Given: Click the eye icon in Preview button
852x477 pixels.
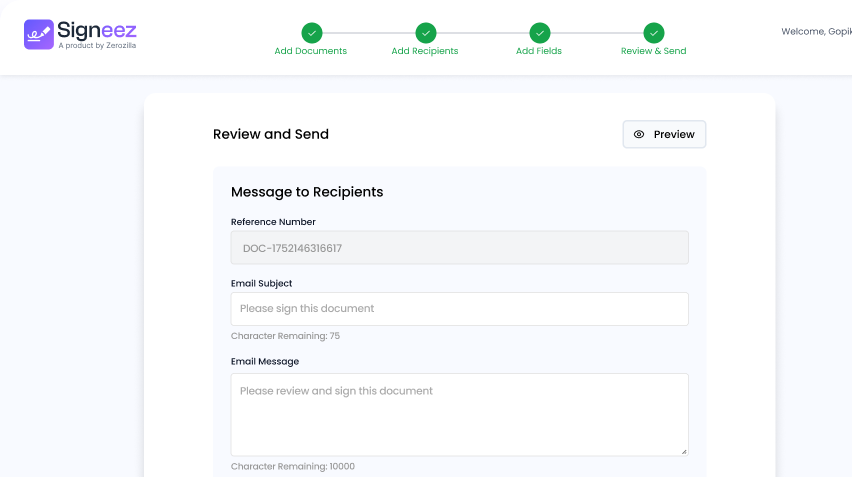Looking at the screenshot, I should pyautogui.click(x=640, y=134).
